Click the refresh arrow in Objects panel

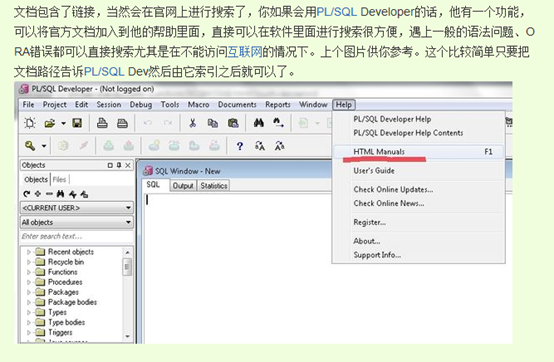(26, 194)
